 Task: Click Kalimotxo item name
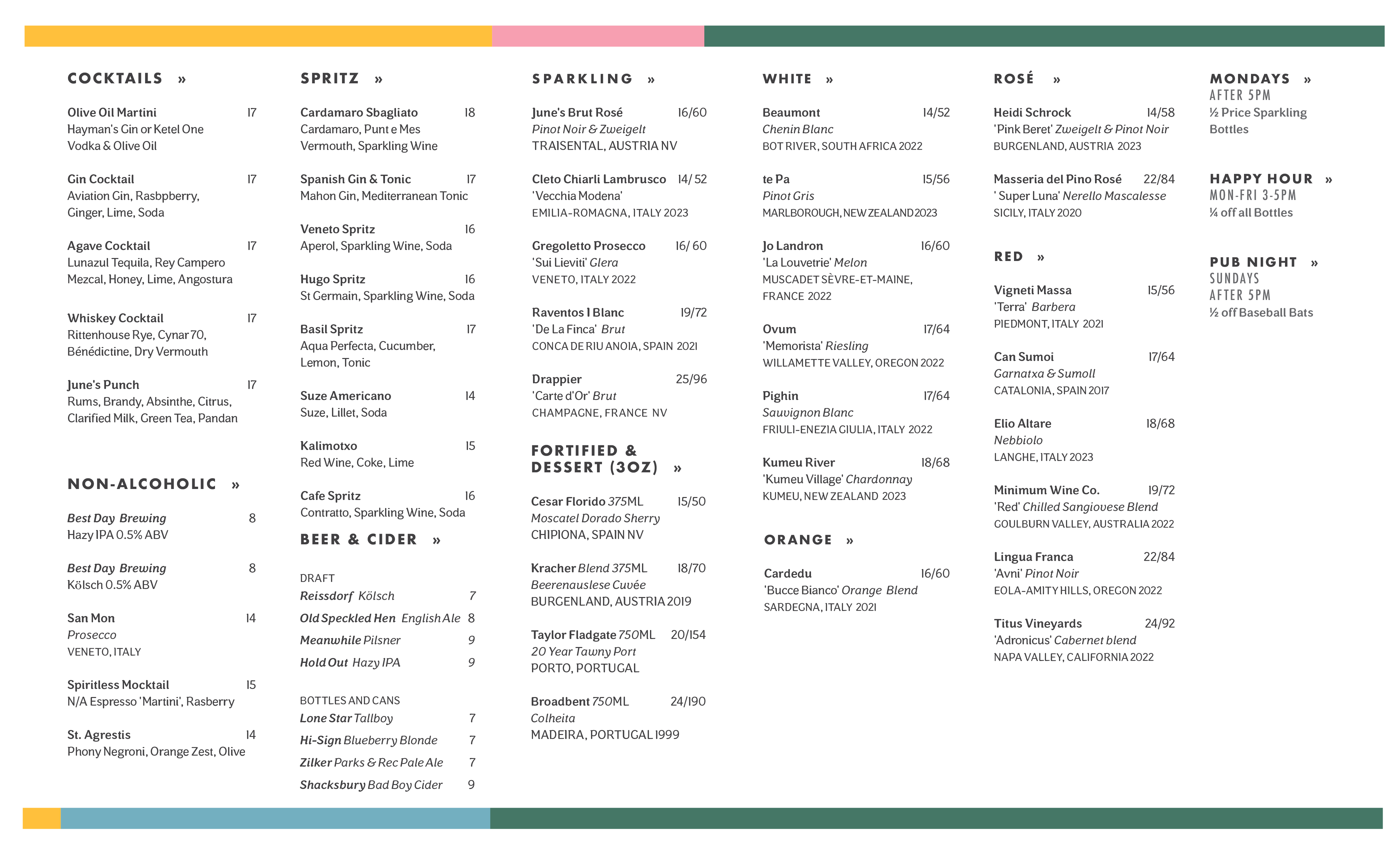[x=328, y=446]
